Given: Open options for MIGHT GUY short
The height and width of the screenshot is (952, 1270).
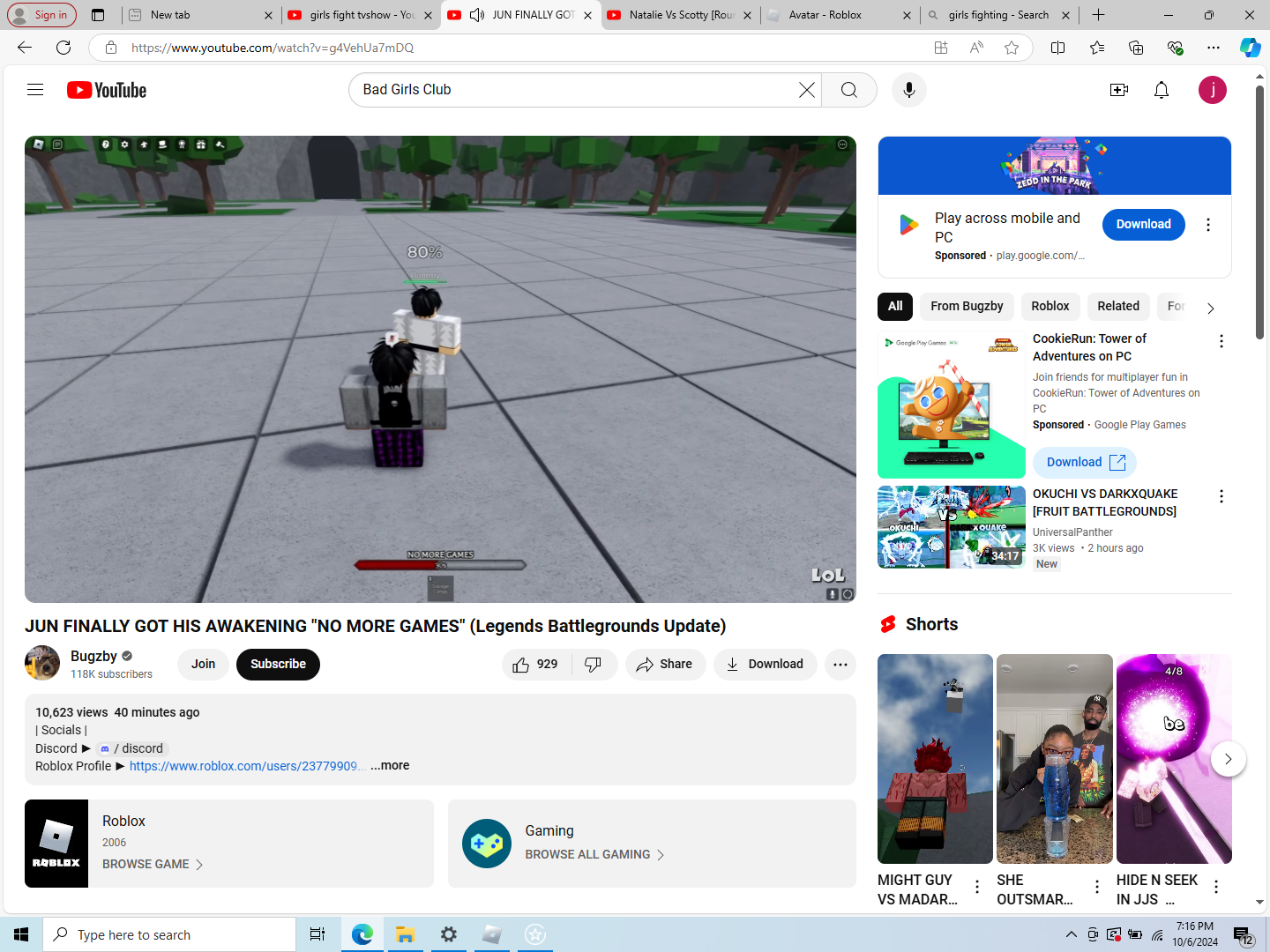Looking at the screenshot, I should [977, 887].
